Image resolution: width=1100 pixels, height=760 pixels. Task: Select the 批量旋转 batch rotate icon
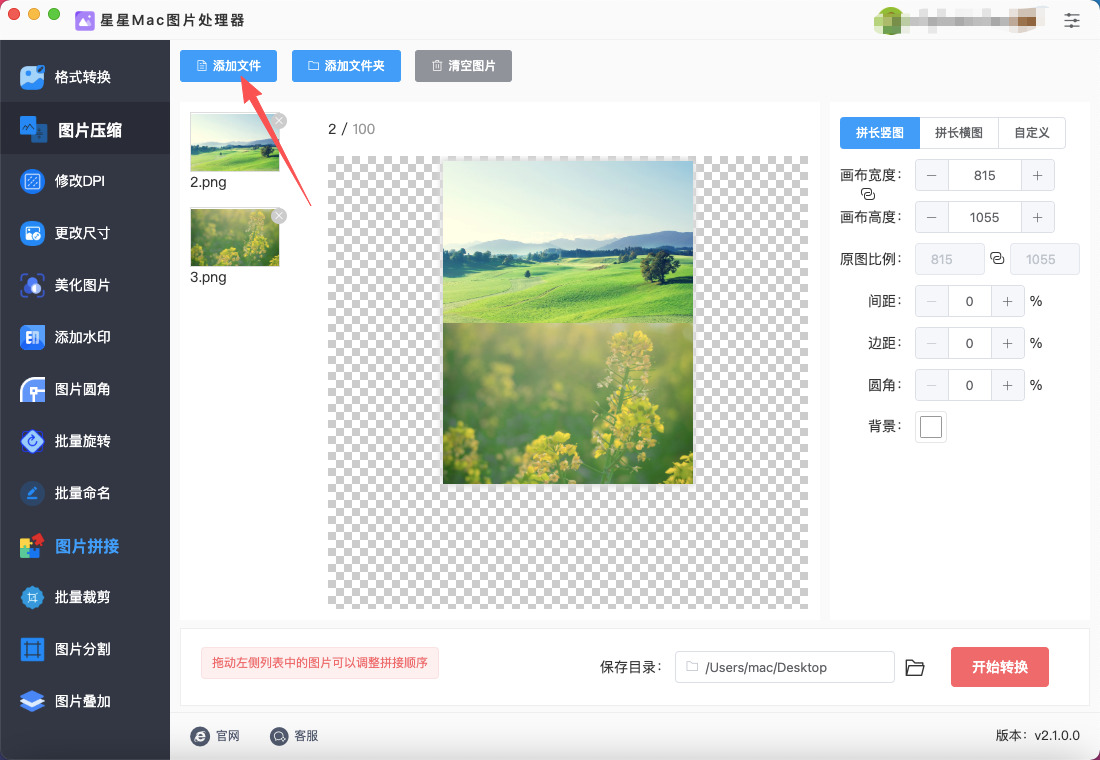(32, 441)
